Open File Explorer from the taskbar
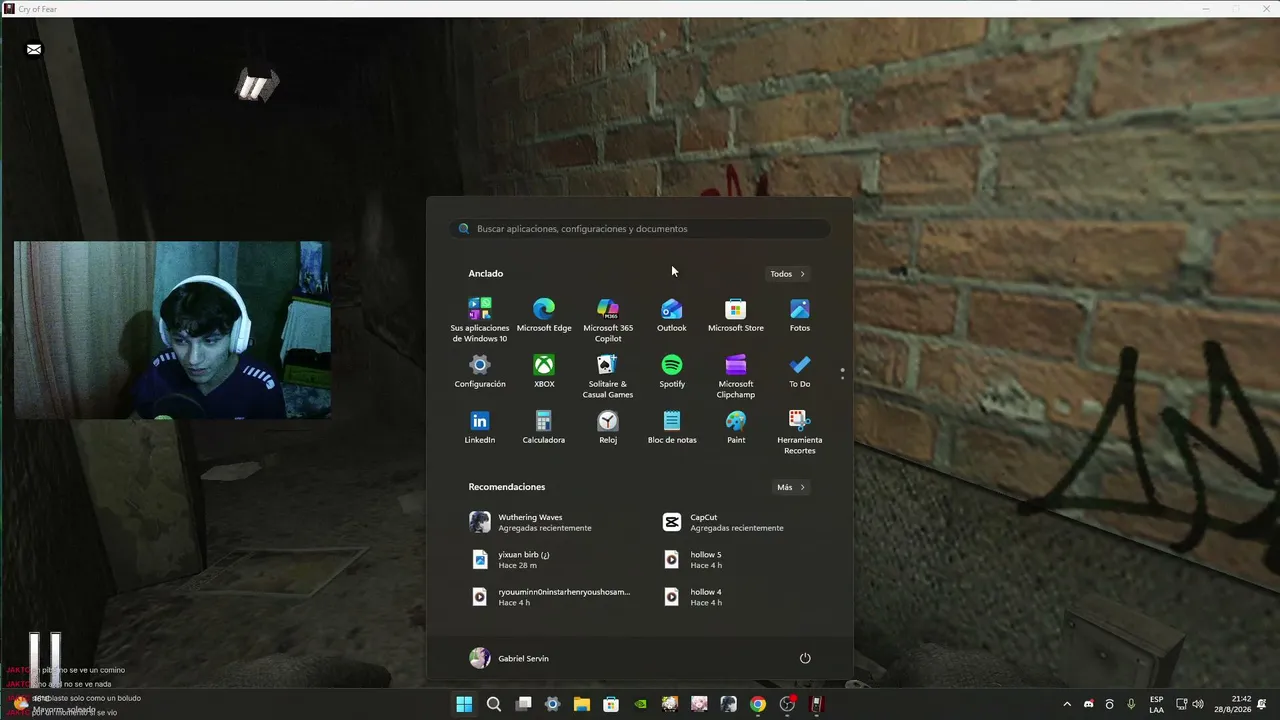This screenshot has height=720, width=1280. 581,704
